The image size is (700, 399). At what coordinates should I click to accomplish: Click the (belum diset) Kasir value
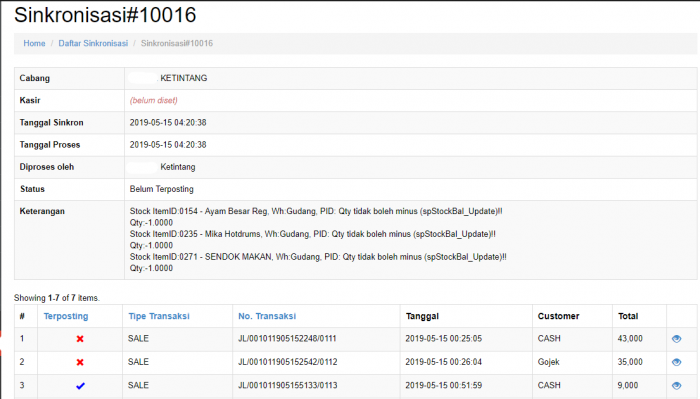click(x=154, y=100)
